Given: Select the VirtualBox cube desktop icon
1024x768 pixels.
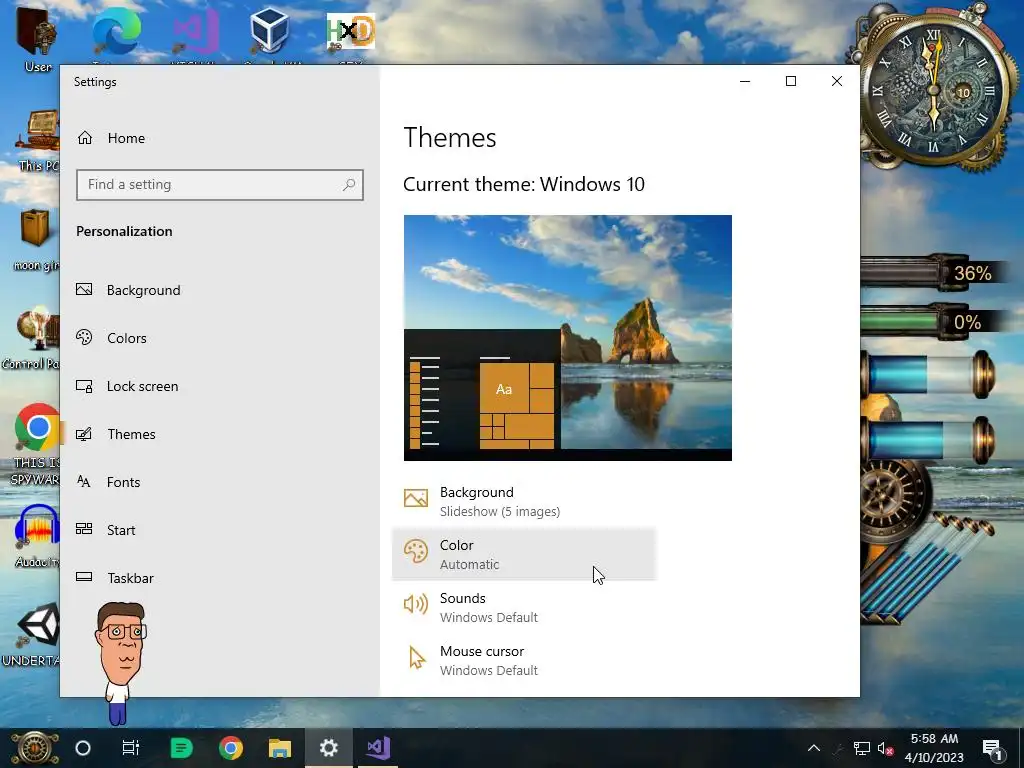Looking at the screenshot, I should (x=269, y=33).
